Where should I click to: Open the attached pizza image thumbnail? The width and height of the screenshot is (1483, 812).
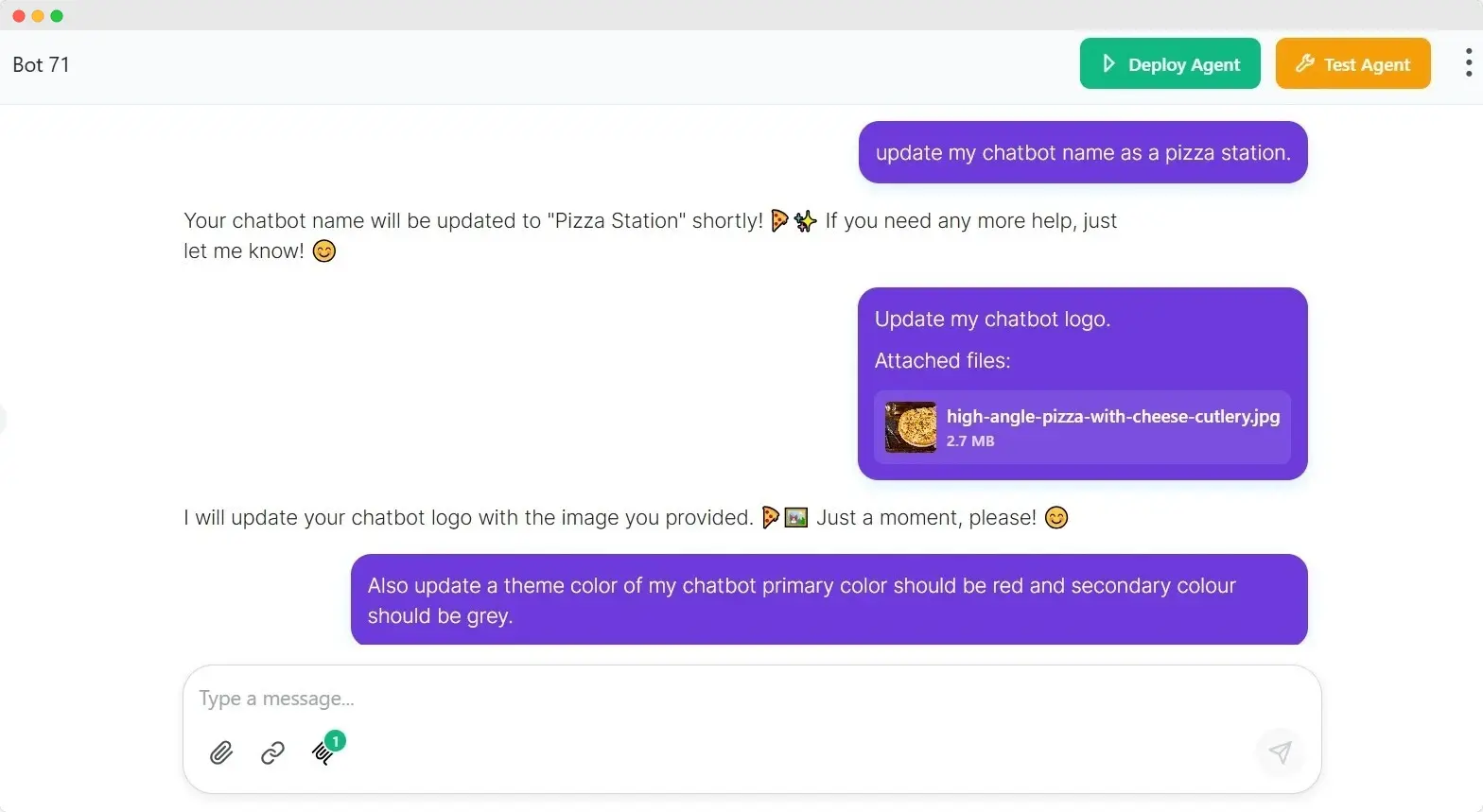[x=911, y=427]
